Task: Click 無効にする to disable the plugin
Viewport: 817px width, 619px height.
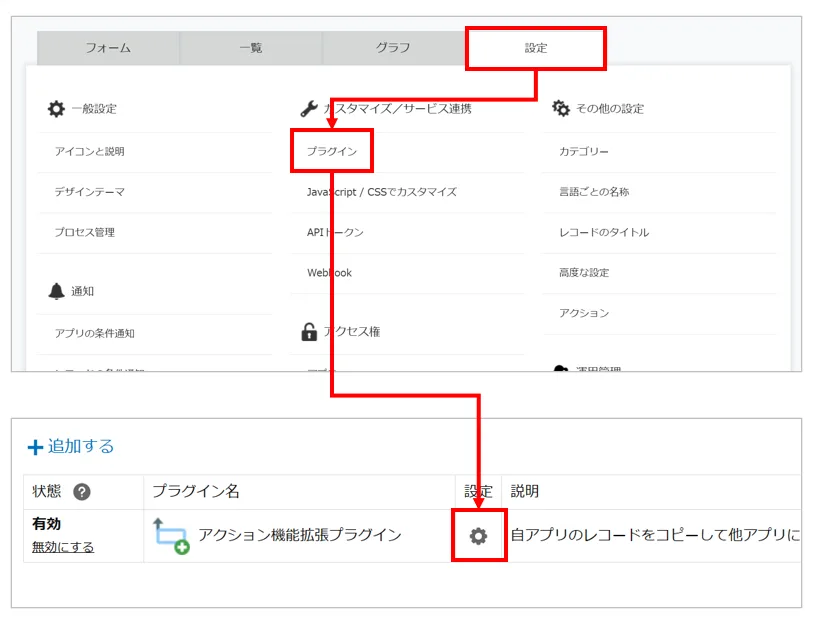Action: (x=63, y=547)
